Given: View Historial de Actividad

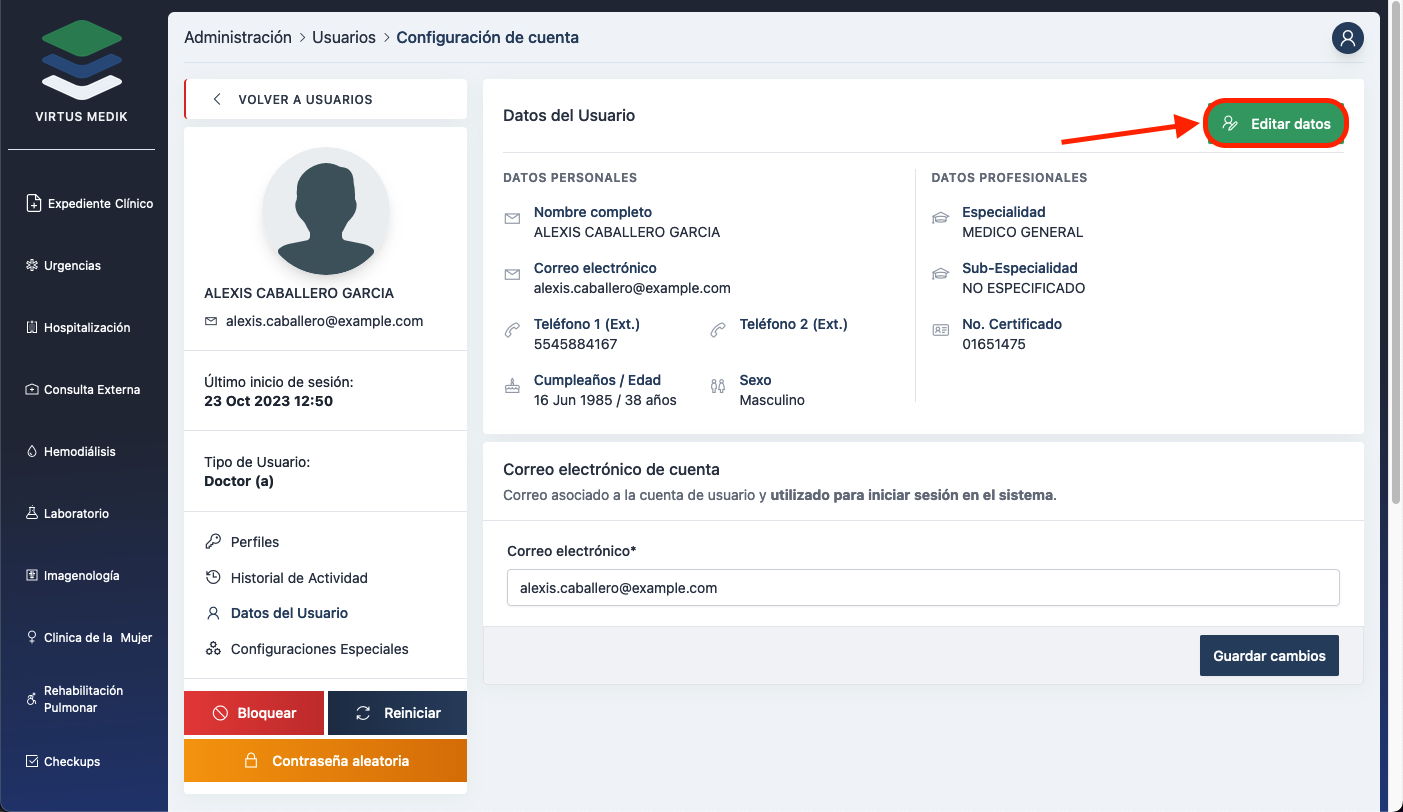Looking at the screenshot, I should coord(298,578).
